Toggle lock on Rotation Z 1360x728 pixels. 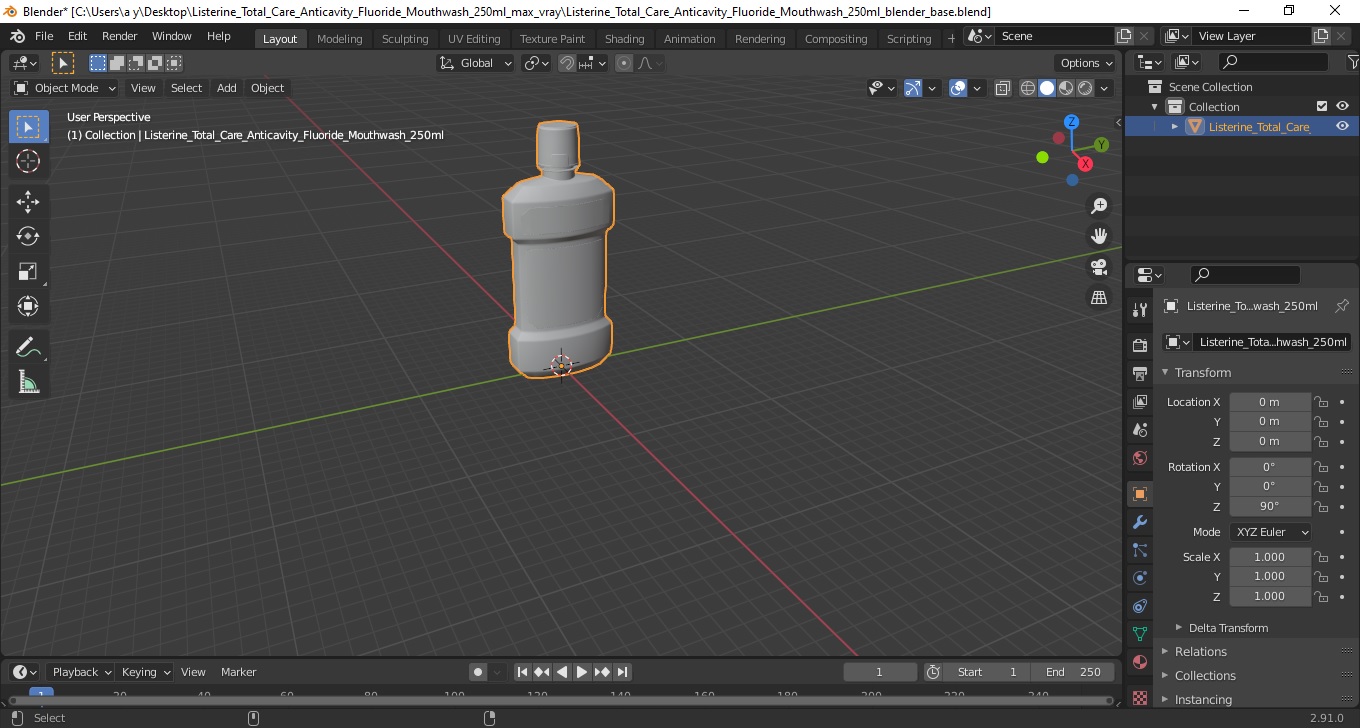[1321, 506]
